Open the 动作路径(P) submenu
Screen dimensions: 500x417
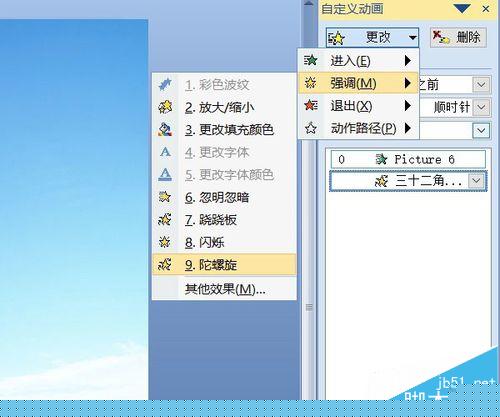coord(358,128)
